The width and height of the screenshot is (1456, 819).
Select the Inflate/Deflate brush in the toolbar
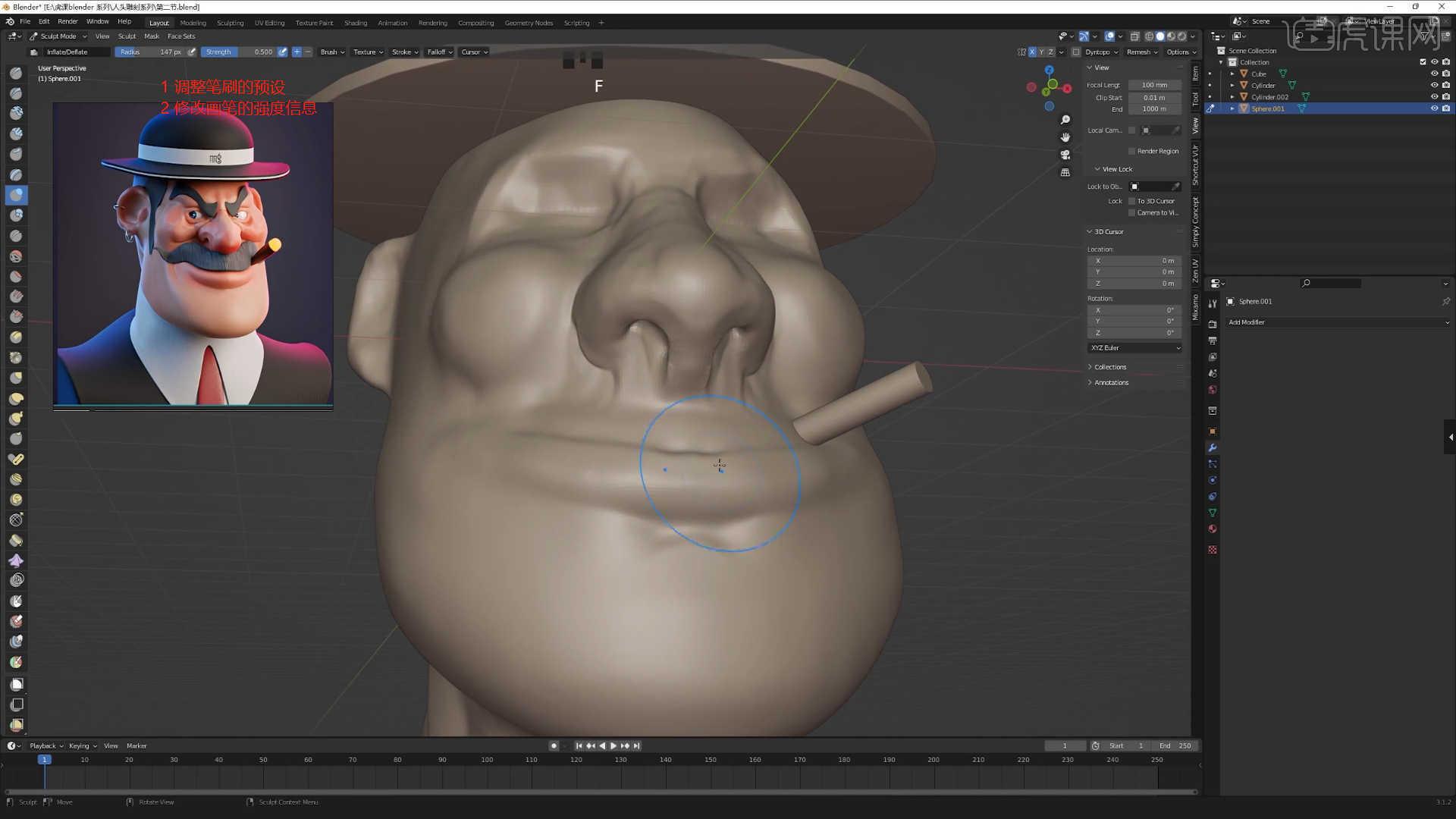(x=15, y=195)
